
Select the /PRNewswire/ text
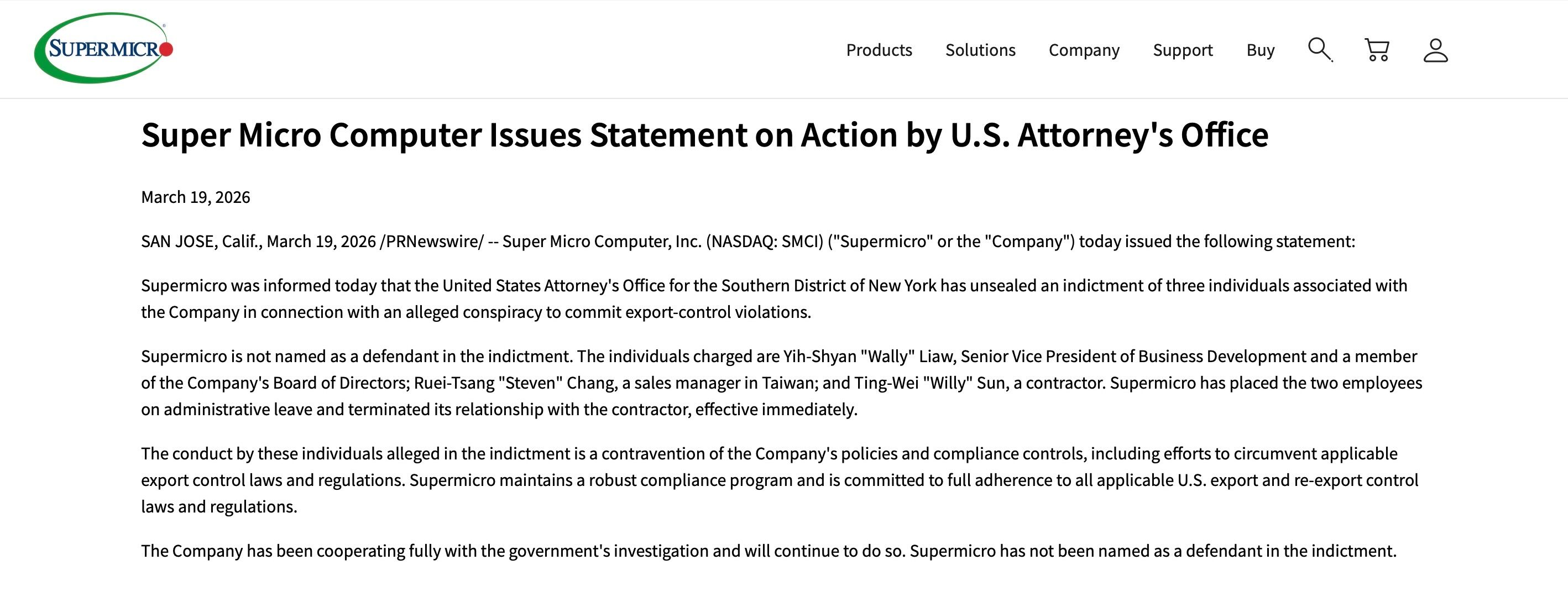pyautogui.click(x=432, y=242)
